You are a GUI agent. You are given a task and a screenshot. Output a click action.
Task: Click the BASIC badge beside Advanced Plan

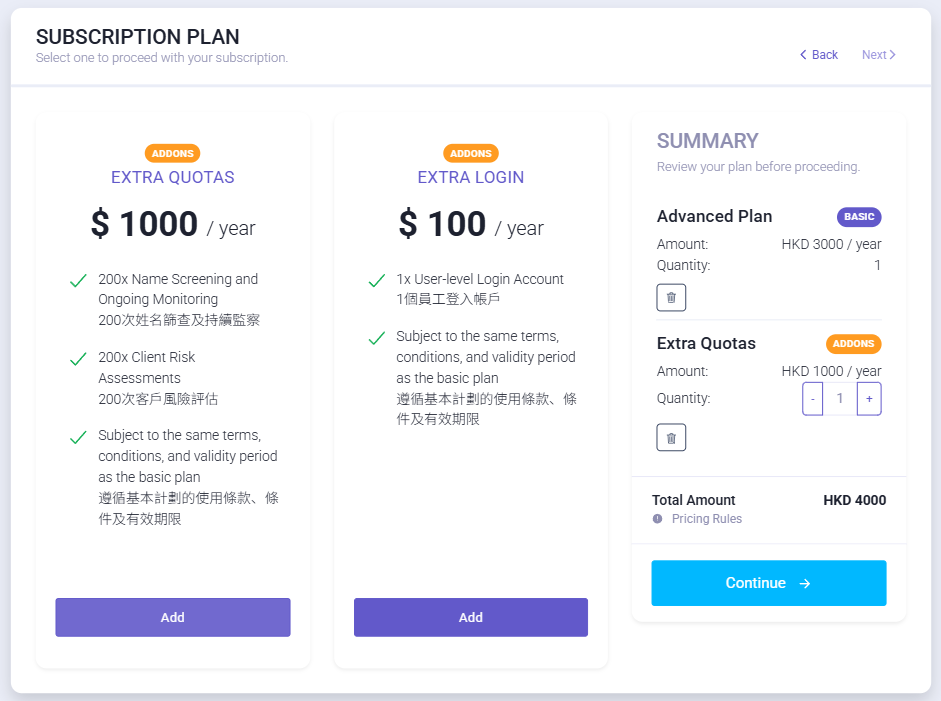(x=859, y=217)
